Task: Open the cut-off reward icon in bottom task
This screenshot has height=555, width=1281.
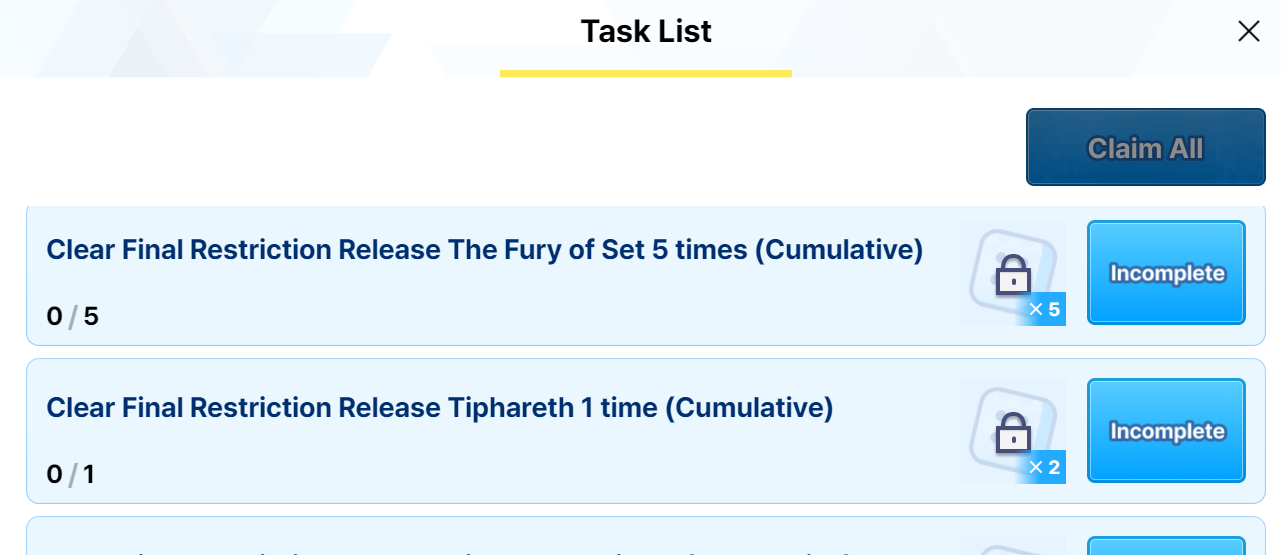Action: (1013, 546)
